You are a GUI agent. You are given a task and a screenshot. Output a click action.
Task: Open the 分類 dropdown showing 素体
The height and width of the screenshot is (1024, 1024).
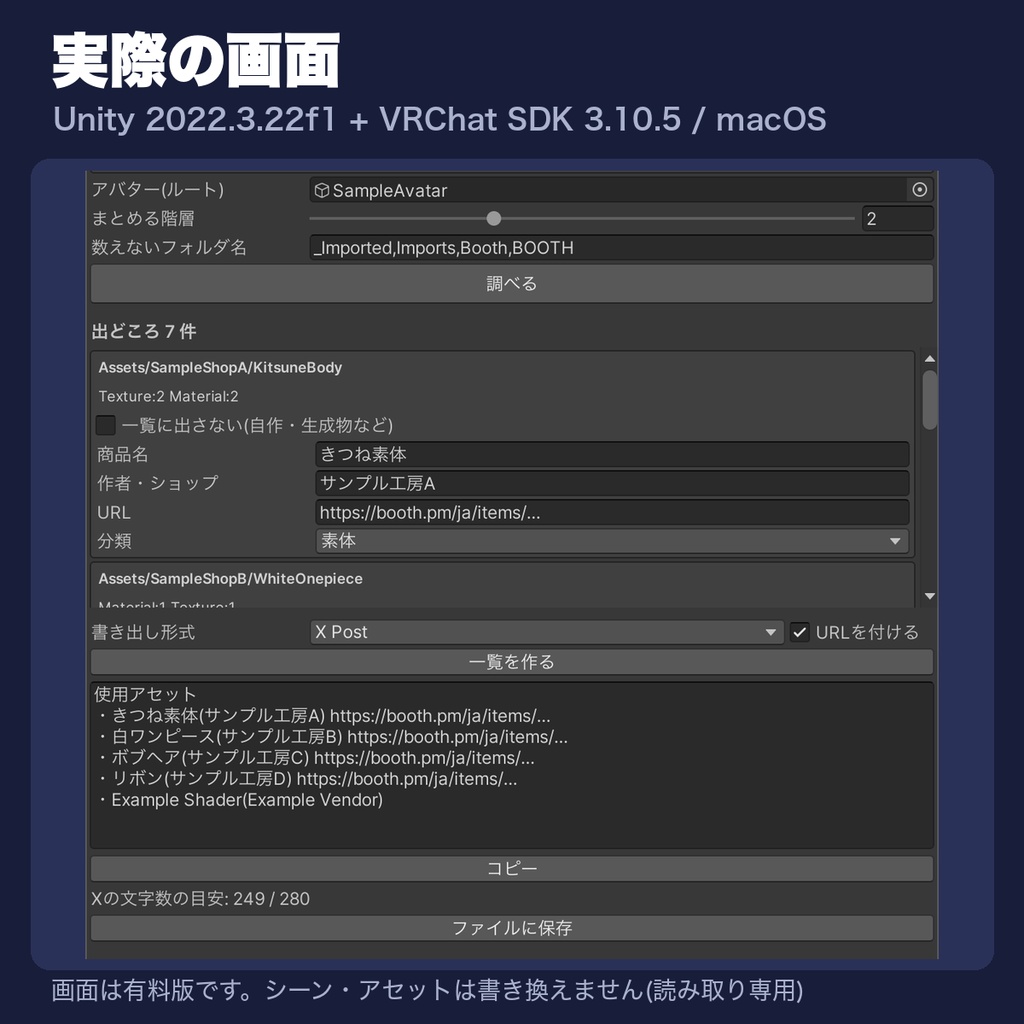coord(612,541)
